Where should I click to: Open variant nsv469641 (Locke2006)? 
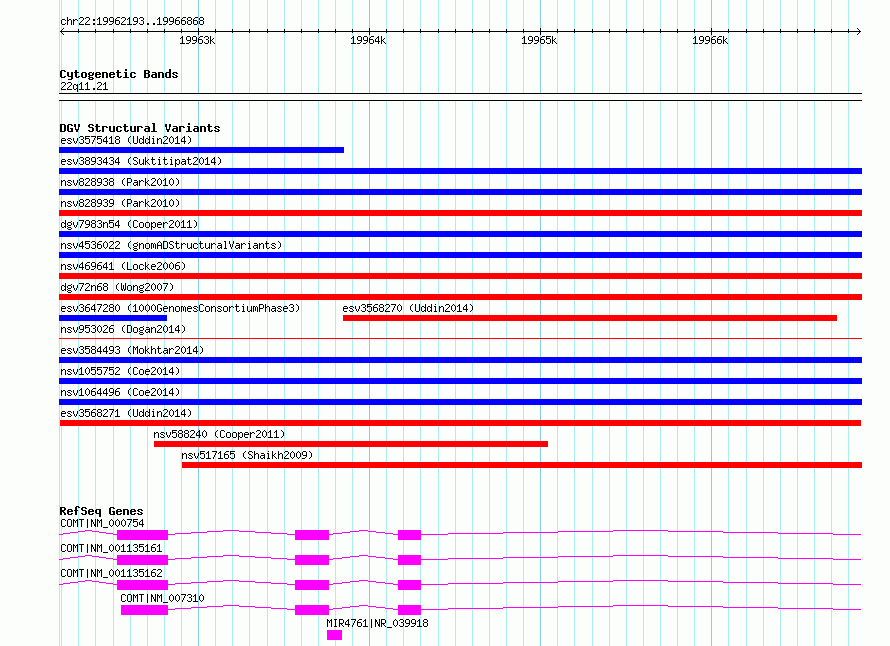[123, 266]
